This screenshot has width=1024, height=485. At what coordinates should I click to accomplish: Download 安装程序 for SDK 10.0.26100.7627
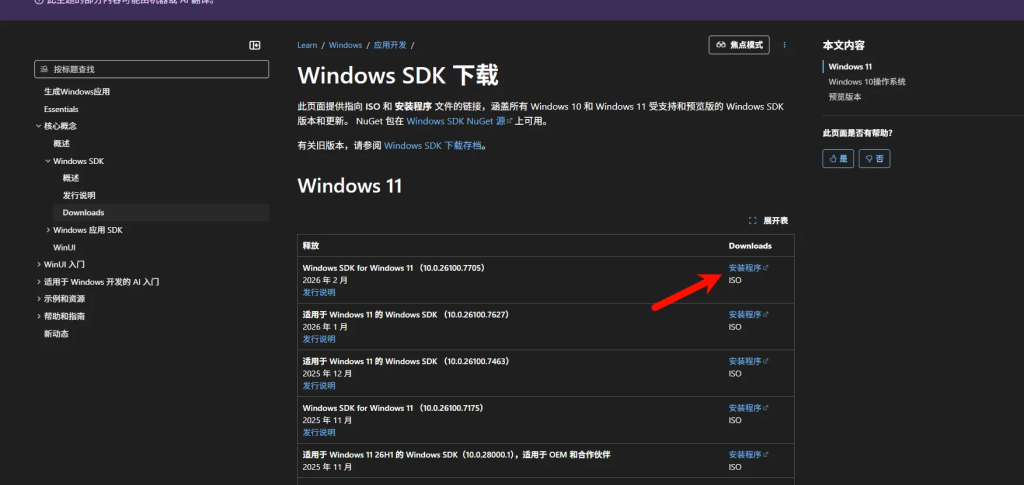click(x=748, y=314)
